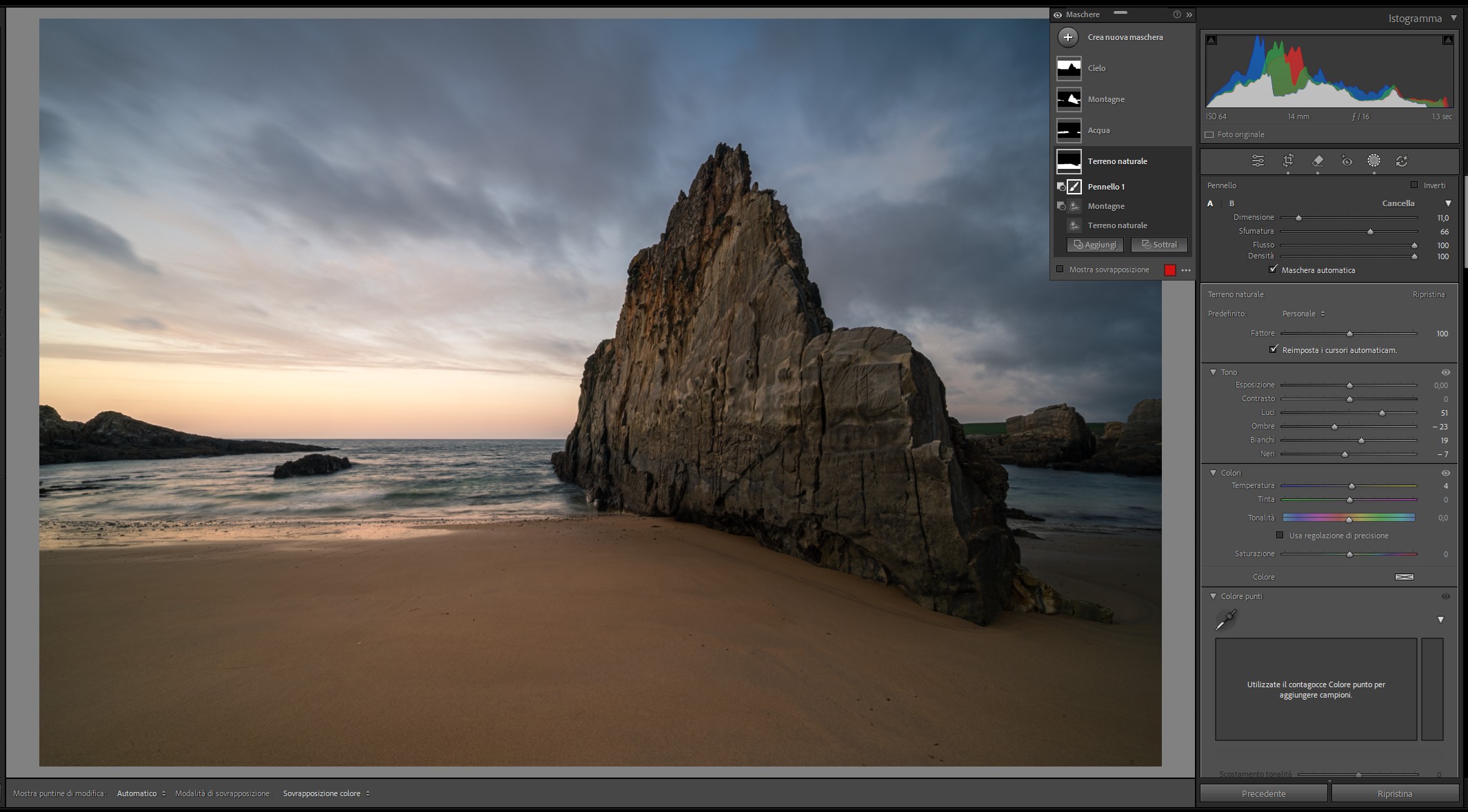Open the circular-arrows tool icon right of Masking

click(x=1402, y=161)
